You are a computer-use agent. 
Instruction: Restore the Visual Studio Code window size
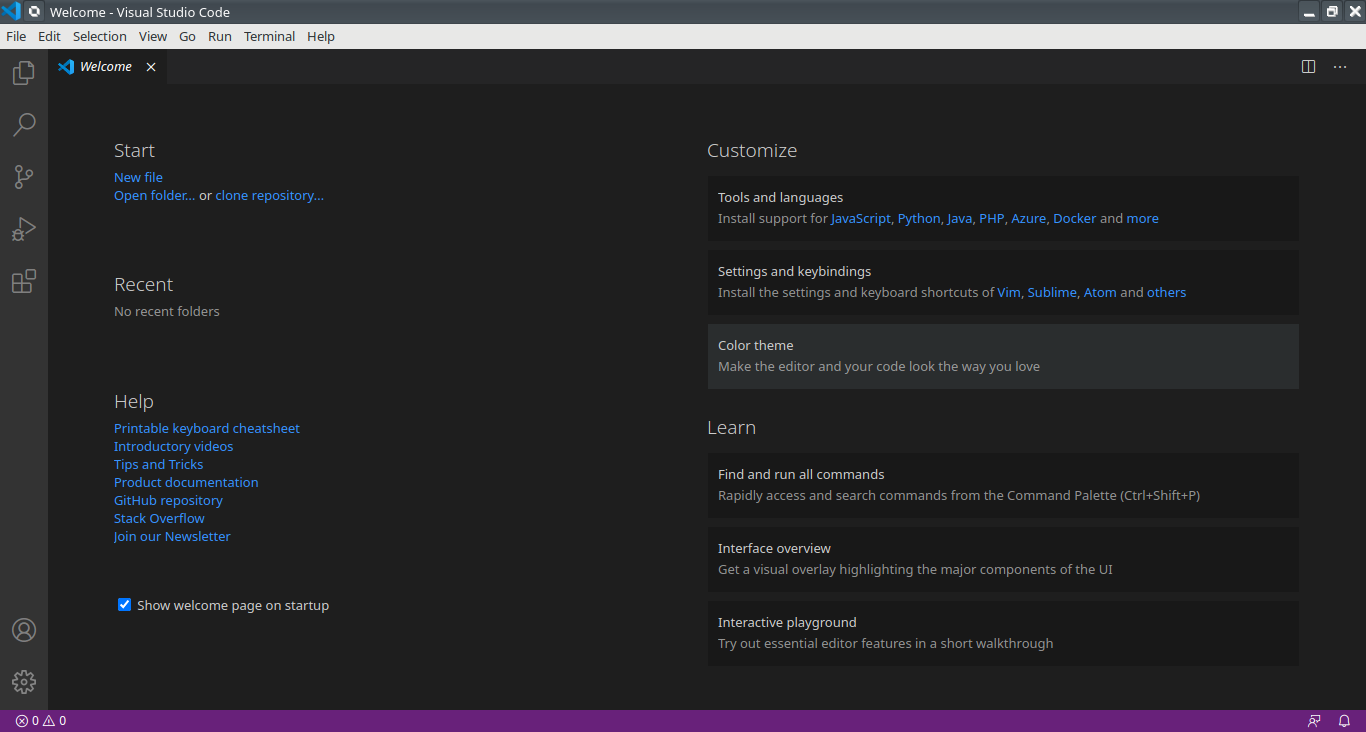(1332, 12)
